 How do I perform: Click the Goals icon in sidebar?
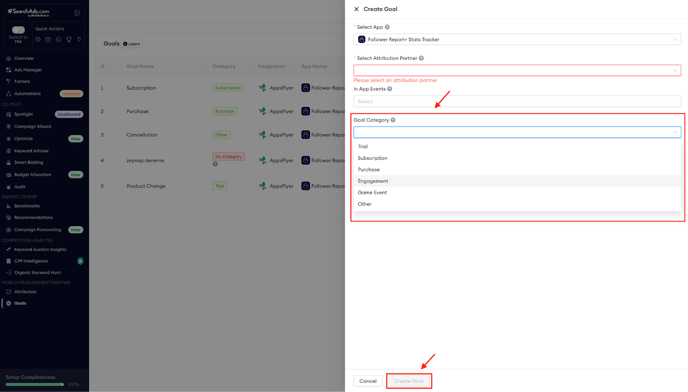8,303
